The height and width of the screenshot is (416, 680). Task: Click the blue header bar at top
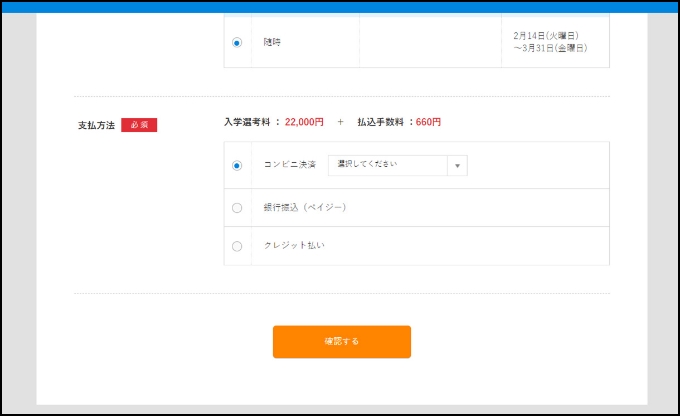tap(340, 6)
